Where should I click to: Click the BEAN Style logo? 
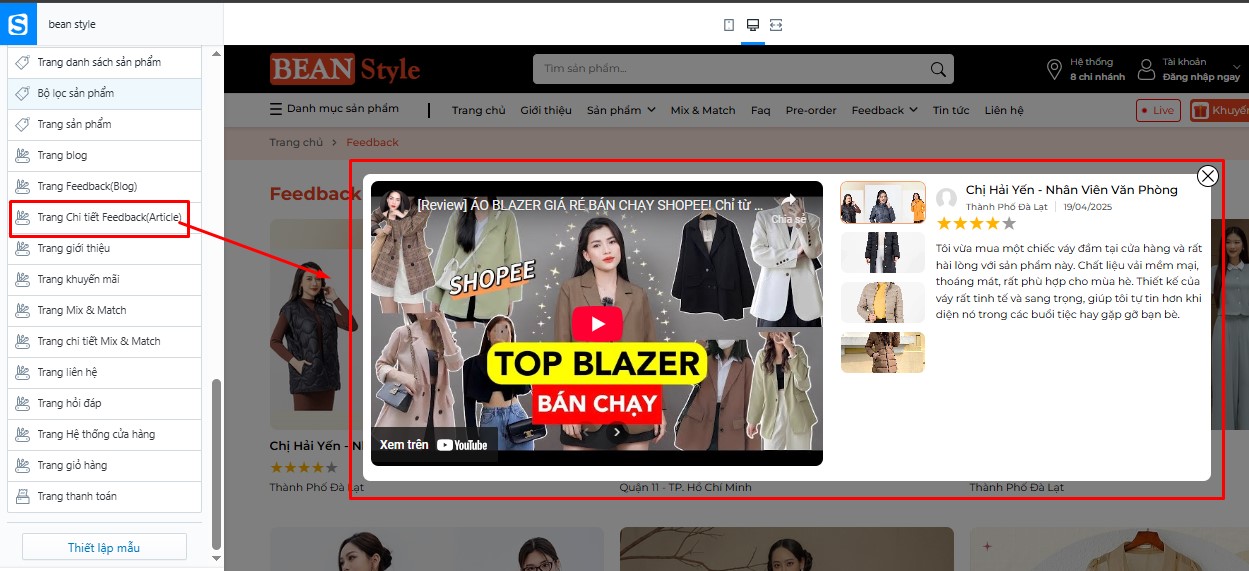point(345,69)
